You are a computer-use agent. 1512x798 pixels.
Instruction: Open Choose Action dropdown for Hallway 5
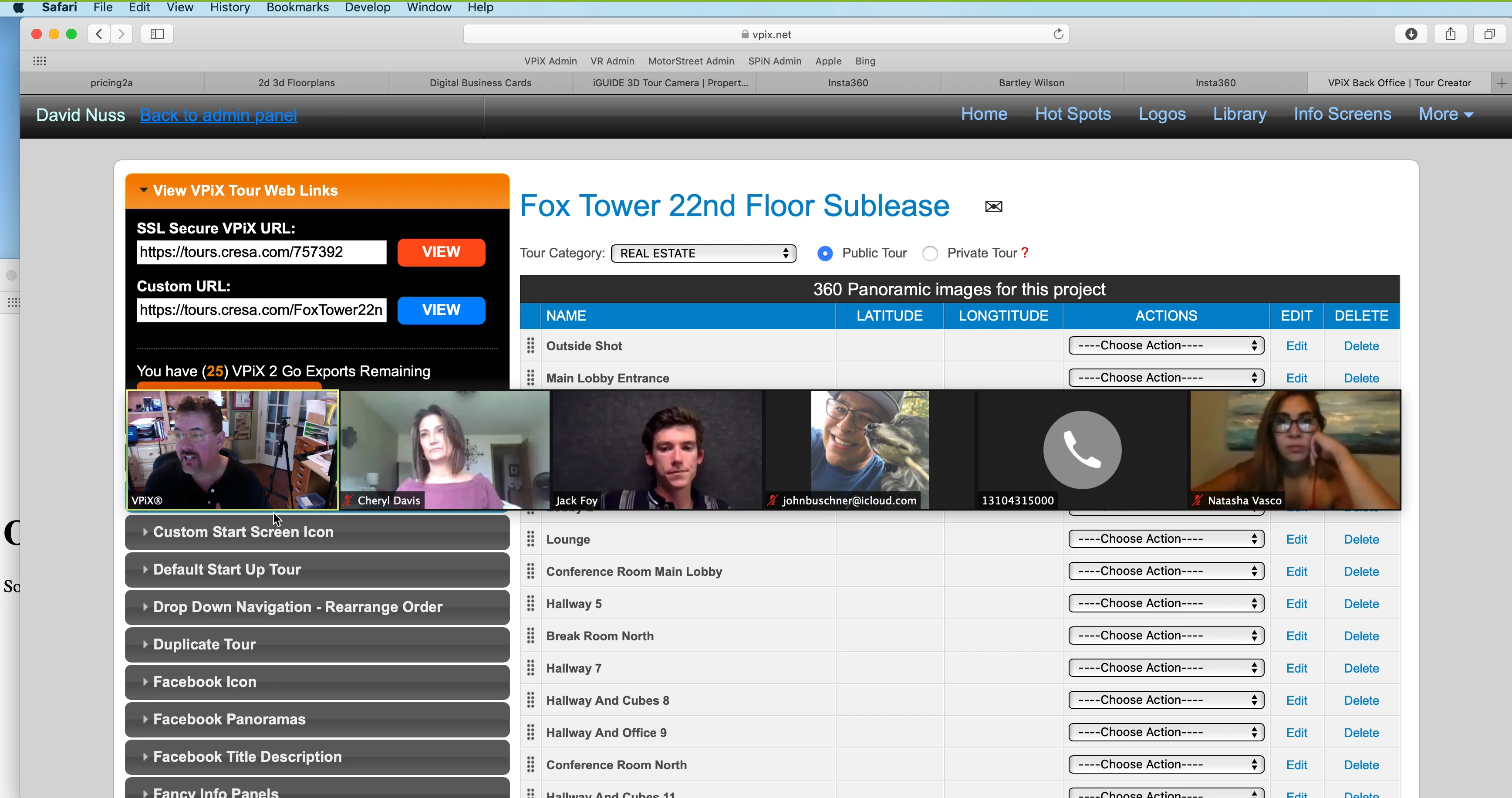(x=1166, y=604)
